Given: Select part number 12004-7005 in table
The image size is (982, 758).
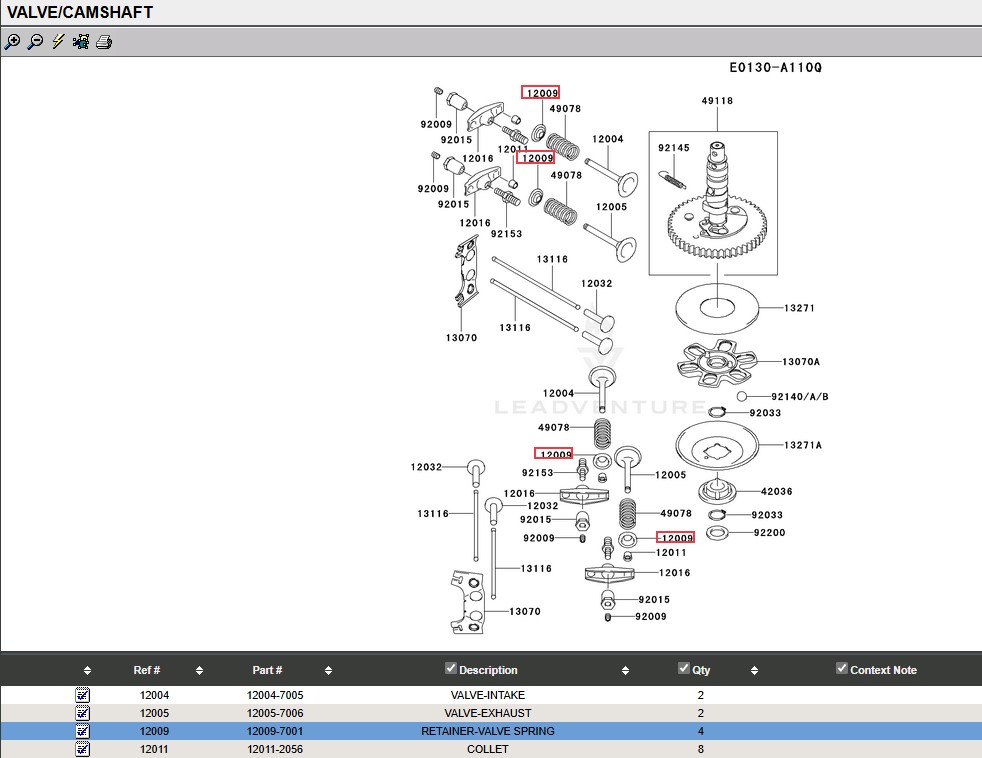Looking at the screenshot, I should click(275, 695).
